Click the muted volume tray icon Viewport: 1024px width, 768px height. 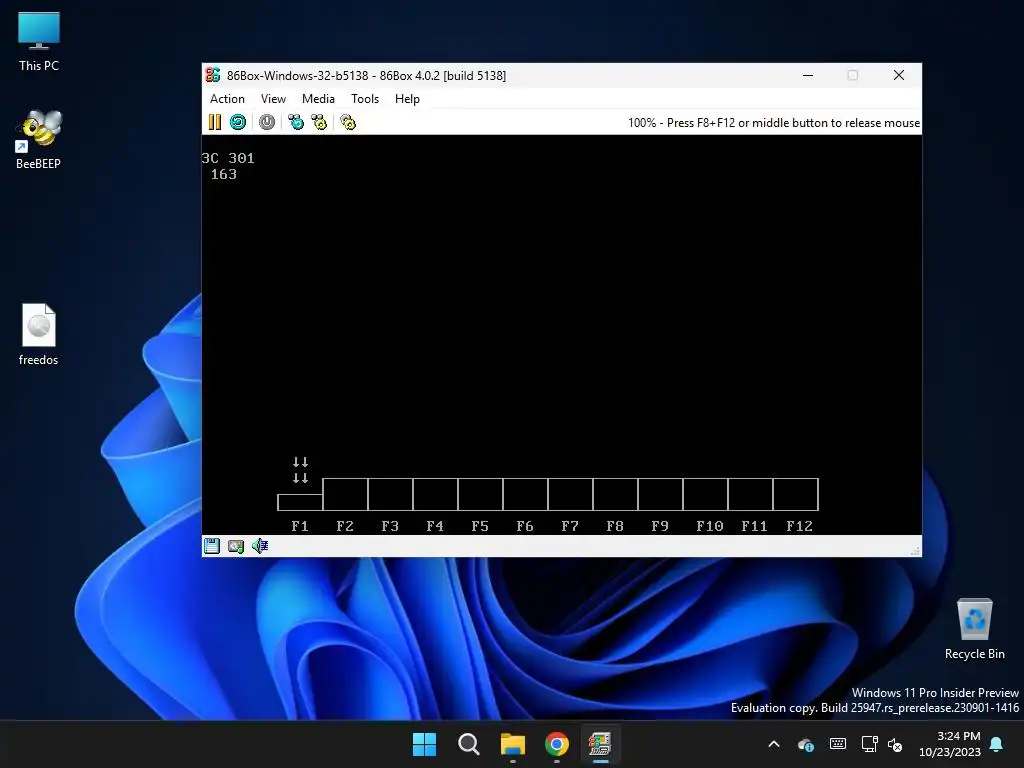895,744
